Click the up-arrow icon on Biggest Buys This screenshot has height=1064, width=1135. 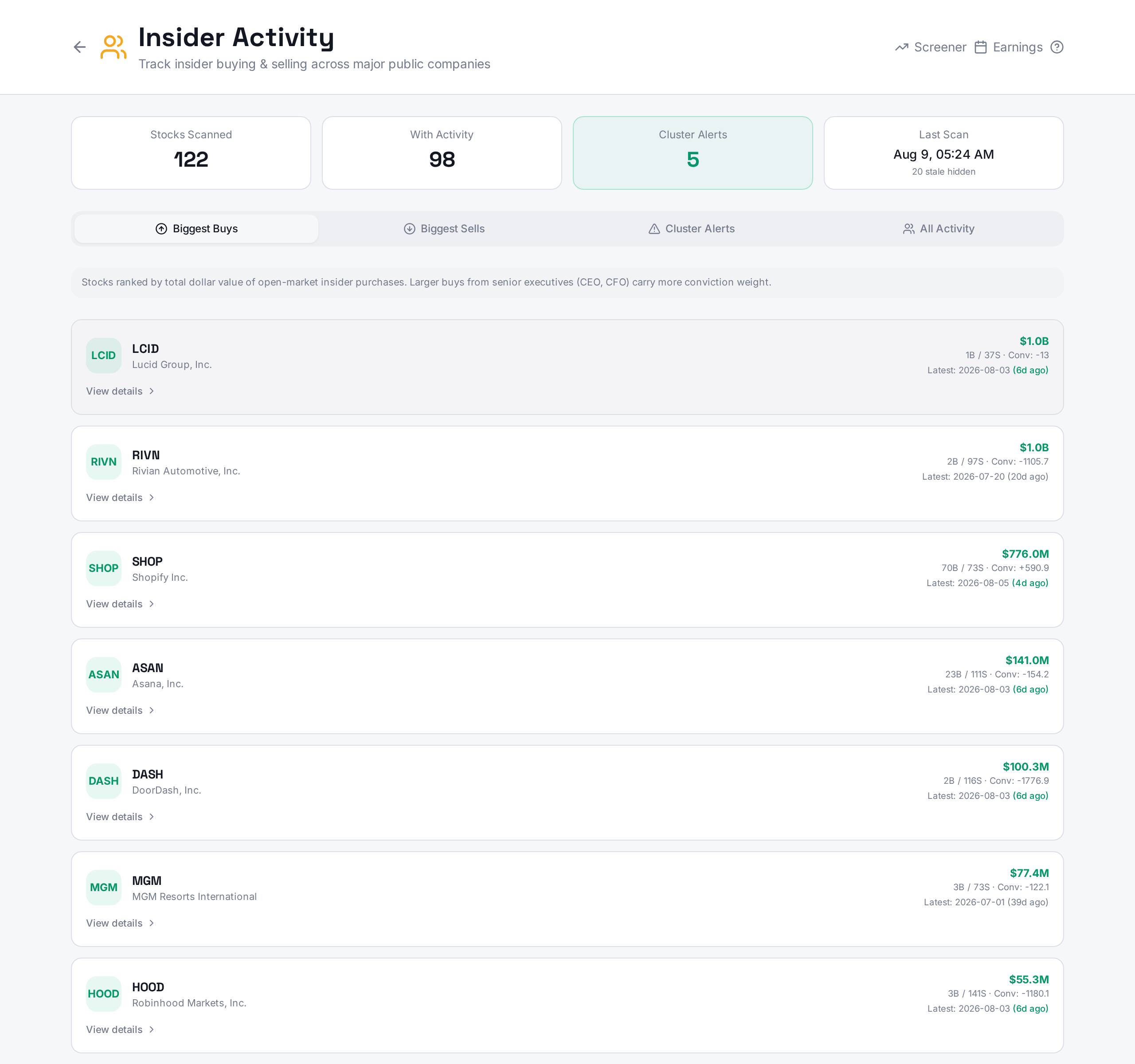pos(161,229)
